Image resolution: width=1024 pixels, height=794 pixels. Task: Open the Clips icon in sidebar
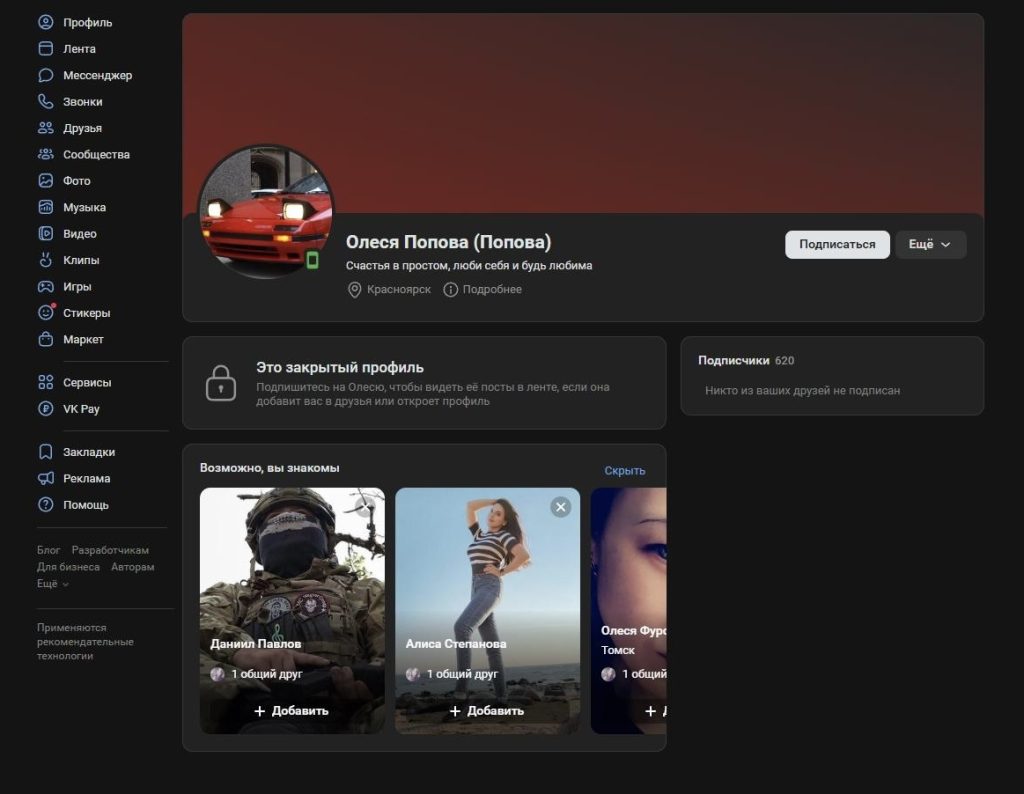tap(45, 260)
